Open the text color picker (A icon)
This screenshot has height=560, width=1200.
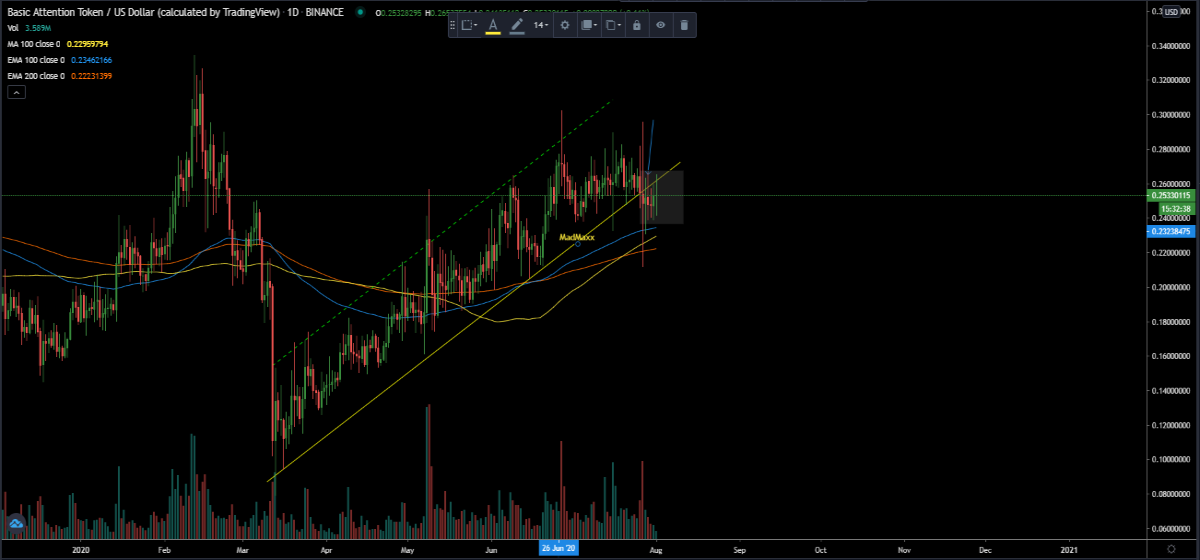(x=493, y=25)
